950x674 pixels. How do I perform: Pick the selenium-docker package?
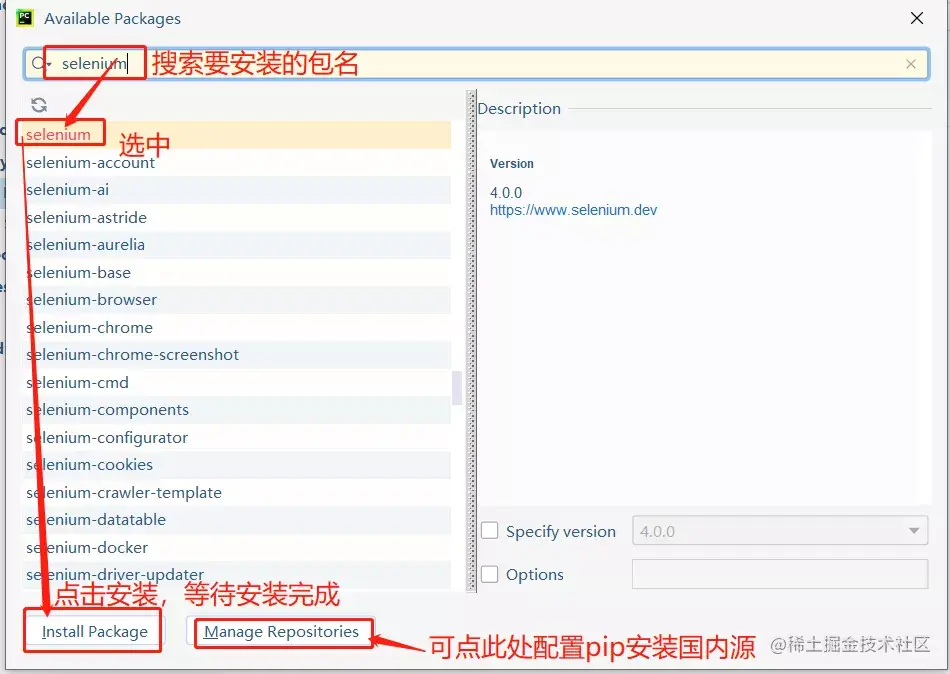(238, 547)
